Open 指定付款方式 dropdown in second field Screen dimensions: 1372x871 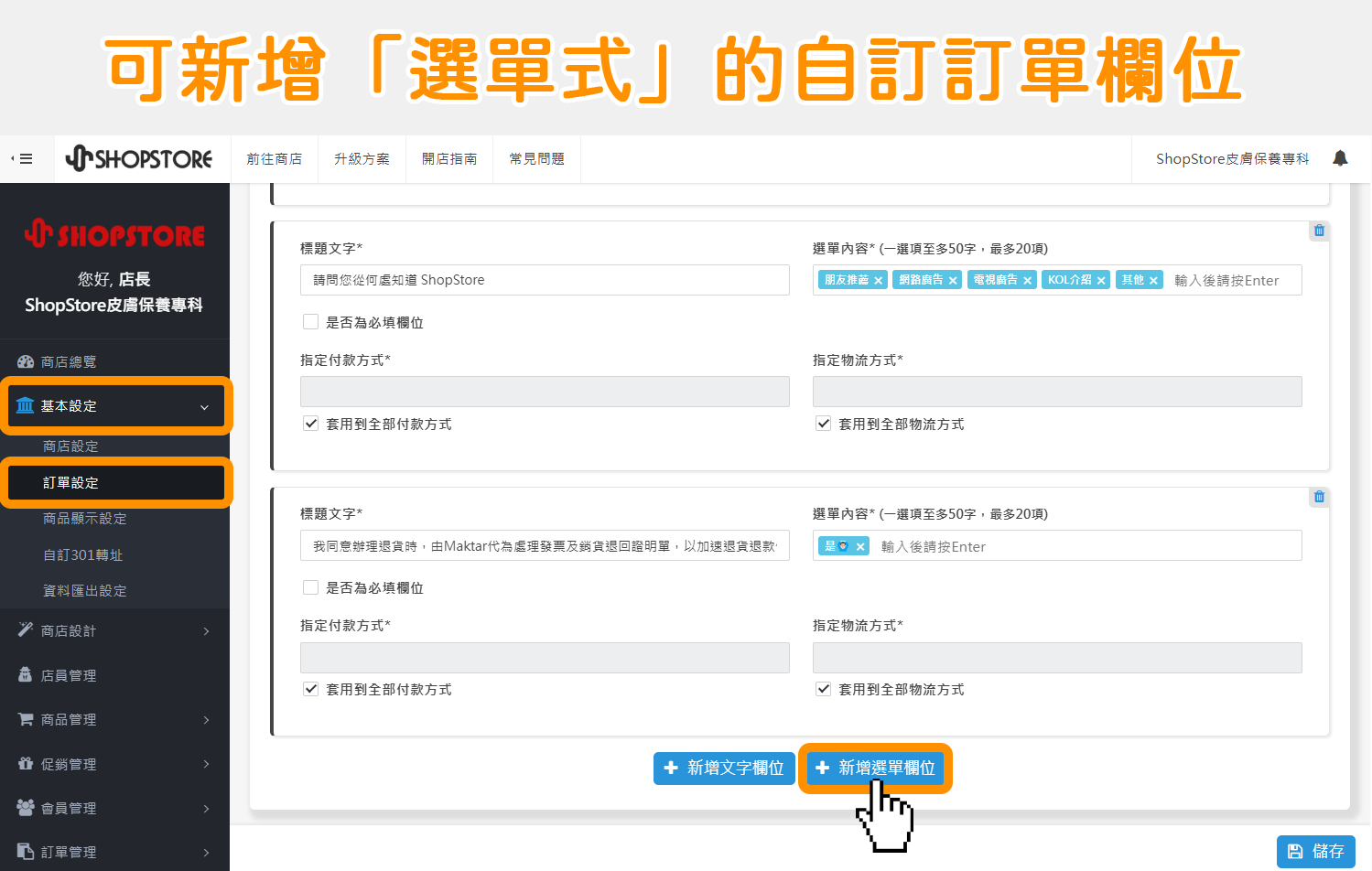[545, 658]
